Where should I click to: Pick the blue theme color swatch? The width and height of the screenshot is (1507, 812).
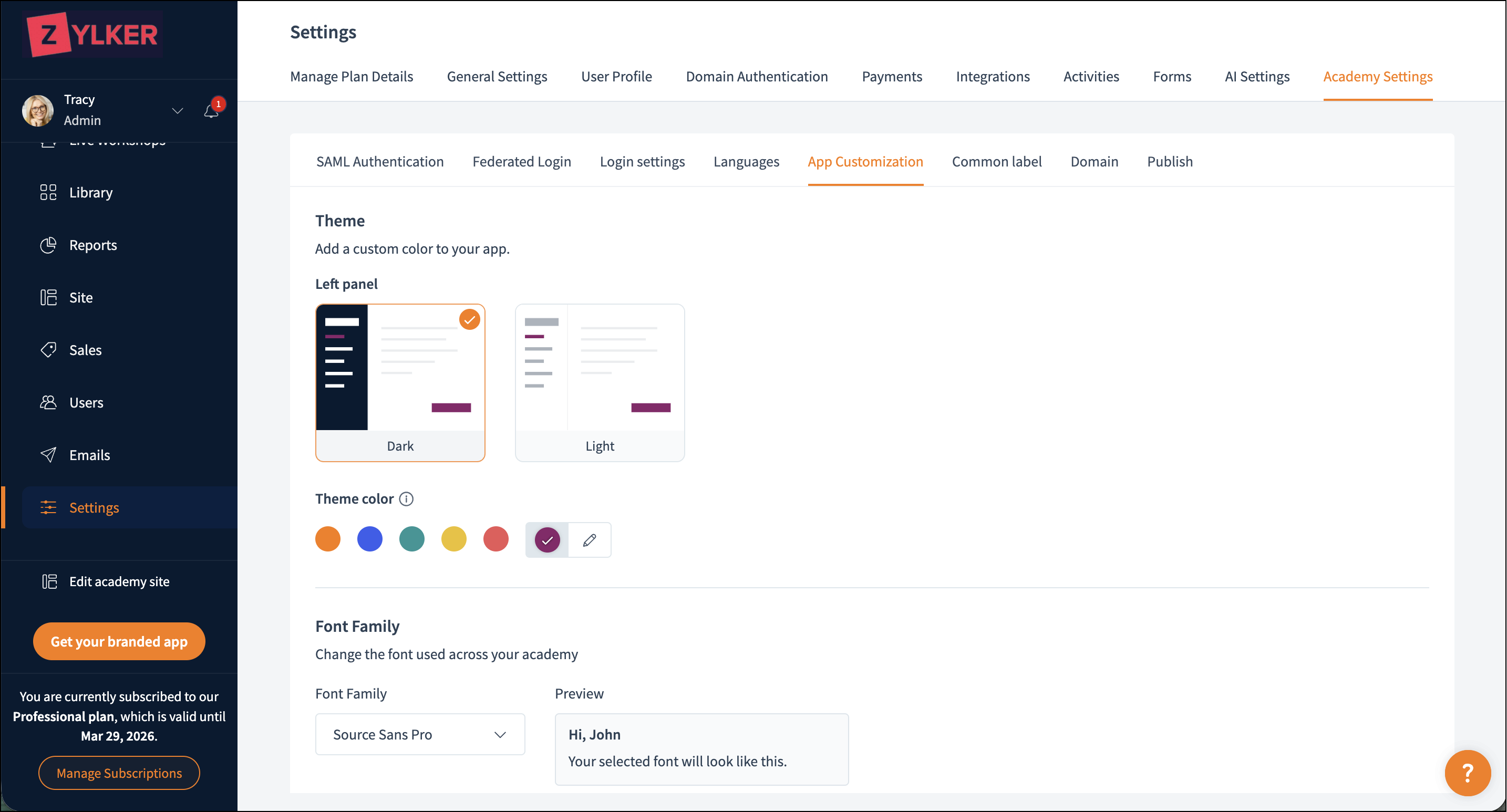coord(370,538)
